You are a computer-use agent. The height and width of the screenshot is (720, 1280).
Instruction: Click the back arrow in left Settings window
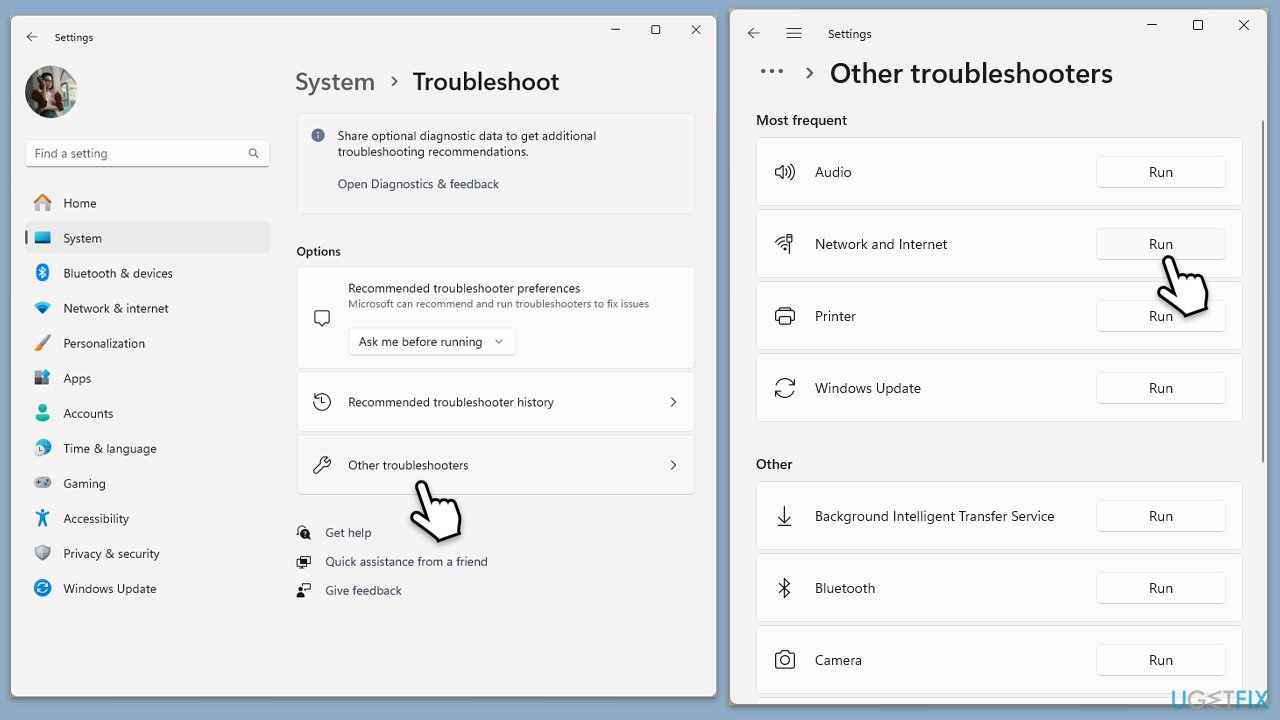[32, 37]
